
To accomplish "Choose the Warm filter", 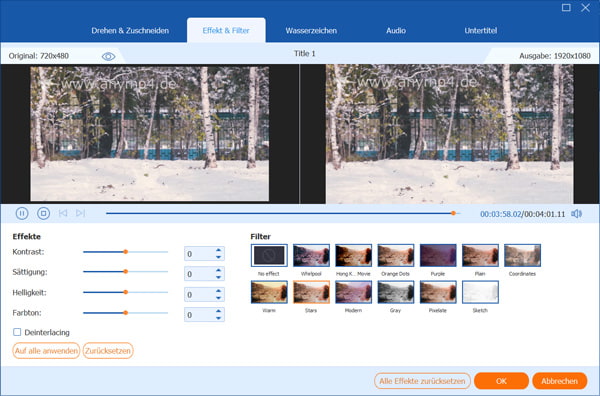I will [x=269, y=292].
